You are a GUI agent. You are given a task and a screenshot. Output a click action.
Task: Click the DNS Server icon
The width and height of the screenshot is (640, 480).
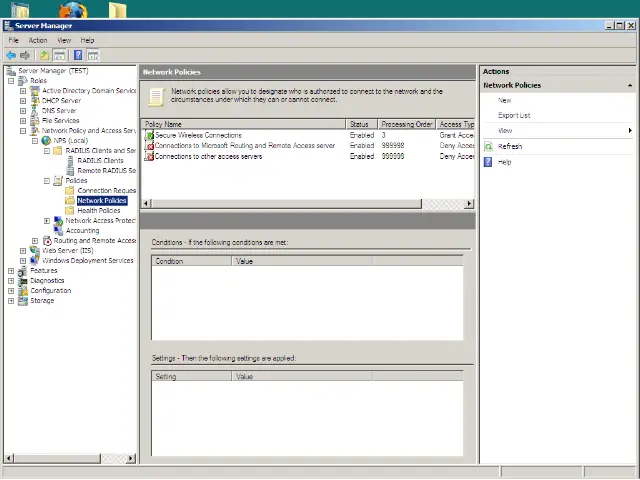point(35,111)
